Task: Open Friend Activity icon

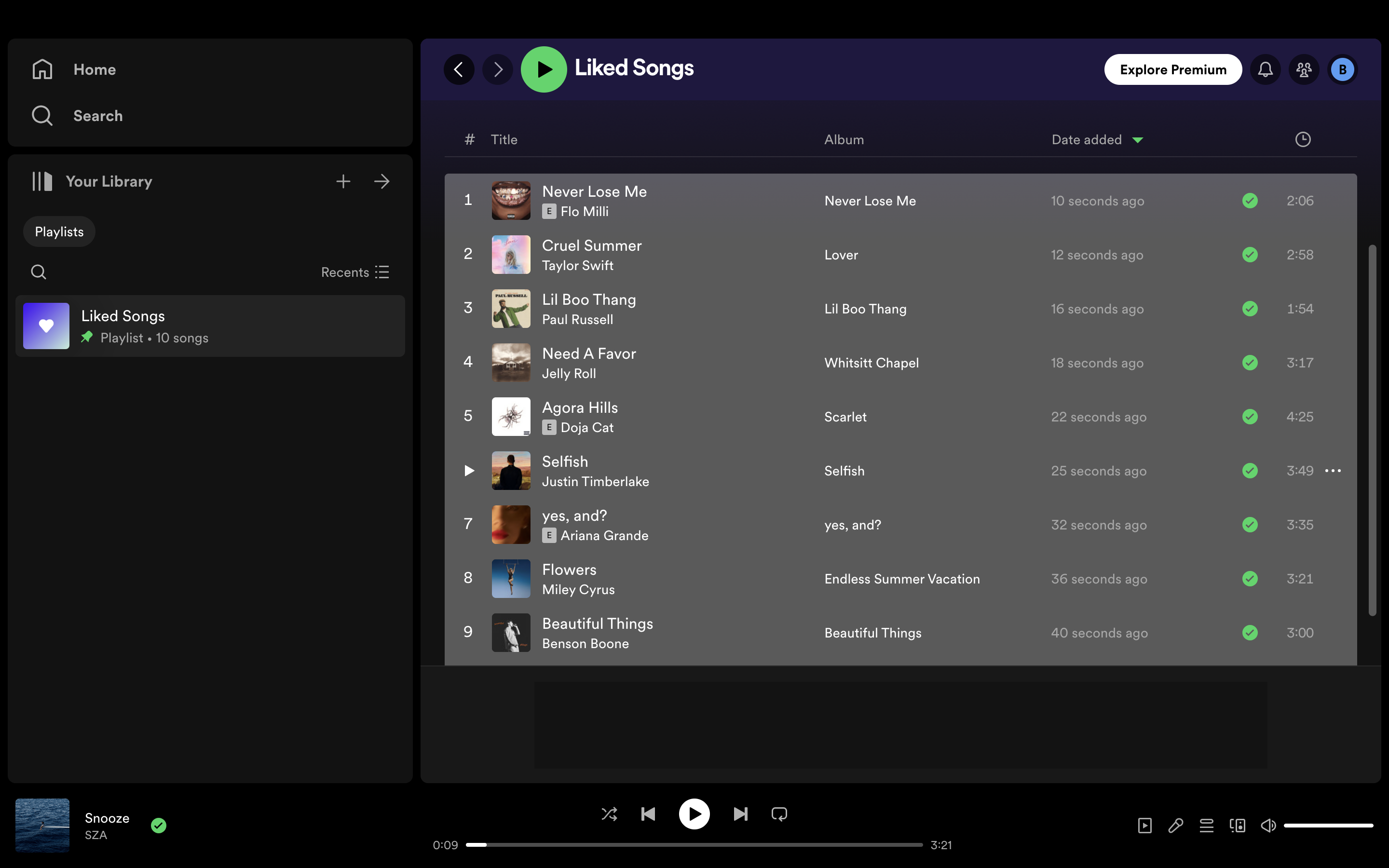Action: point(1304,69)
